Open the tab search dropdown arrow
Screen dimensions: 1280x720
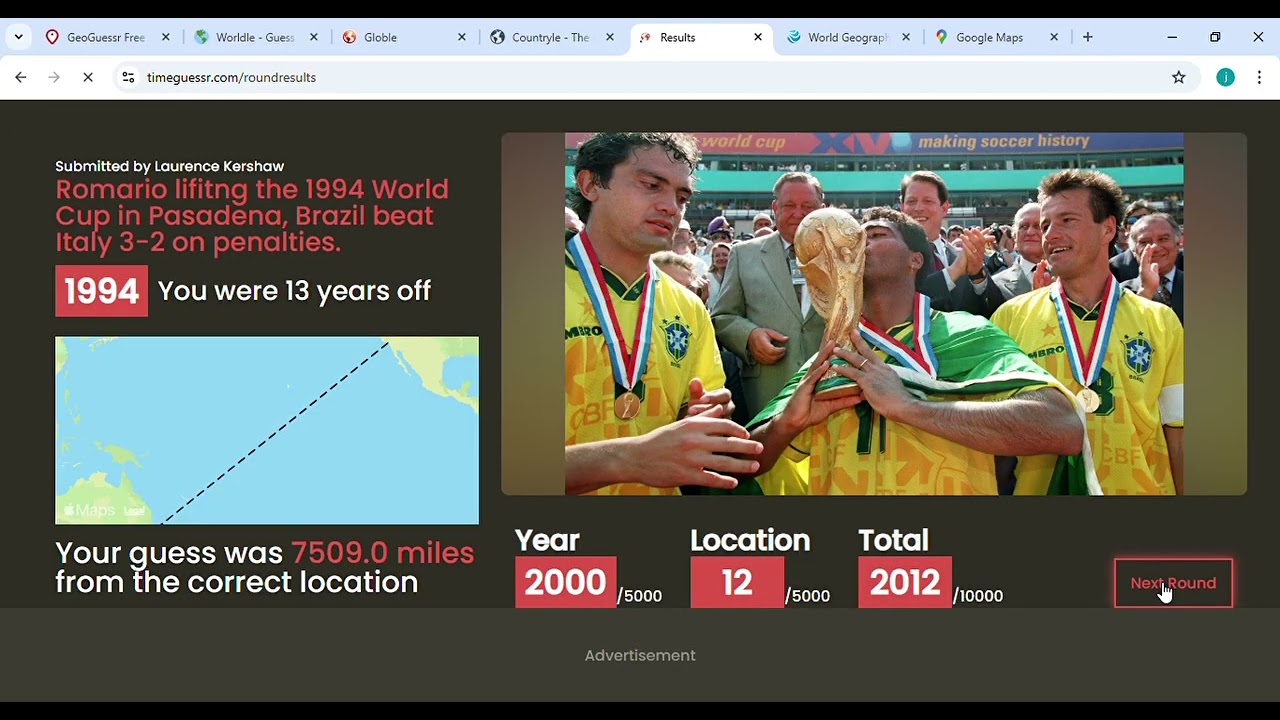[18, 37]
